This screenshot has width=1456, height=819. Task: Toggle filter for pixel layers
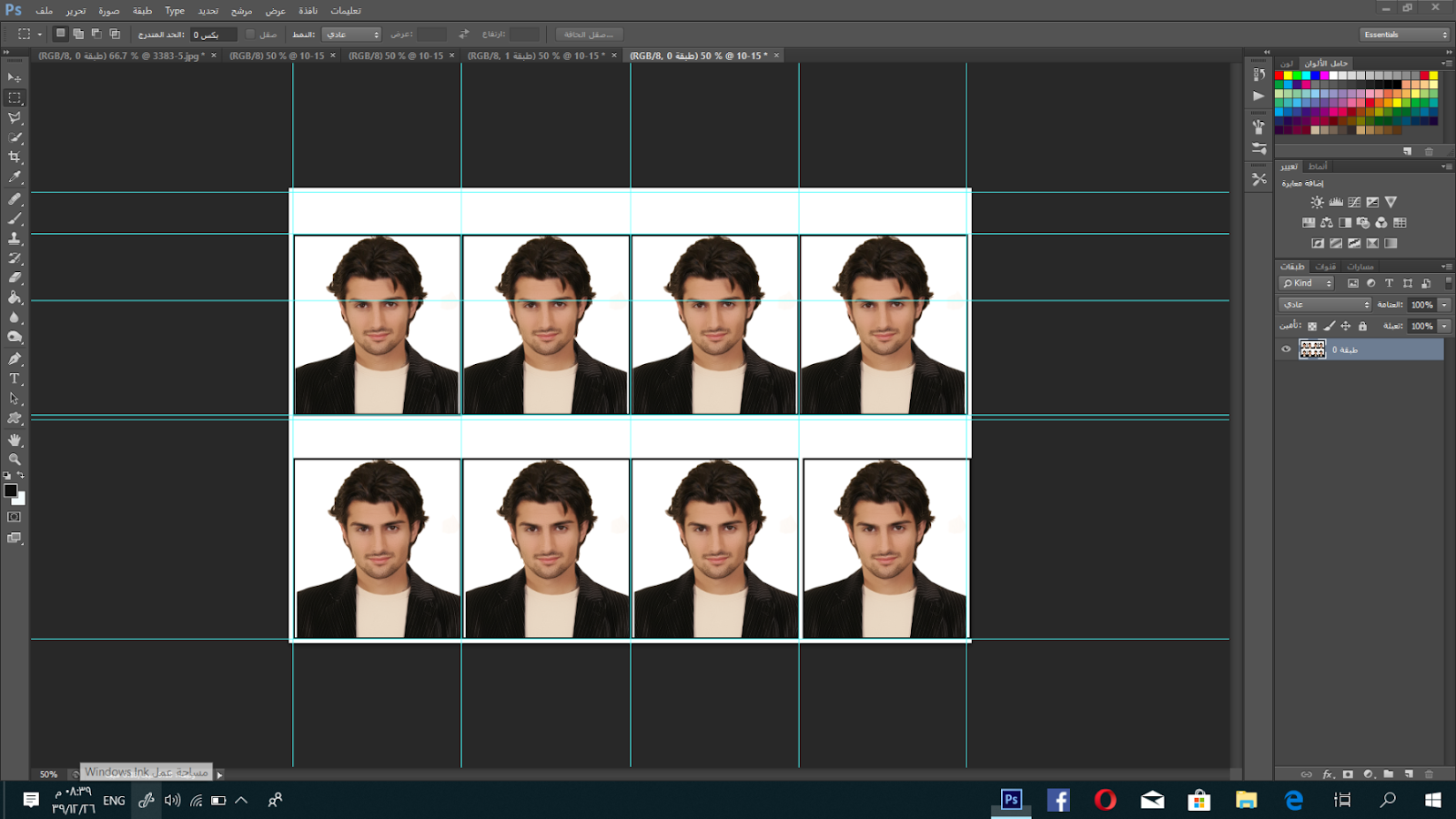tap(1353, 283)
